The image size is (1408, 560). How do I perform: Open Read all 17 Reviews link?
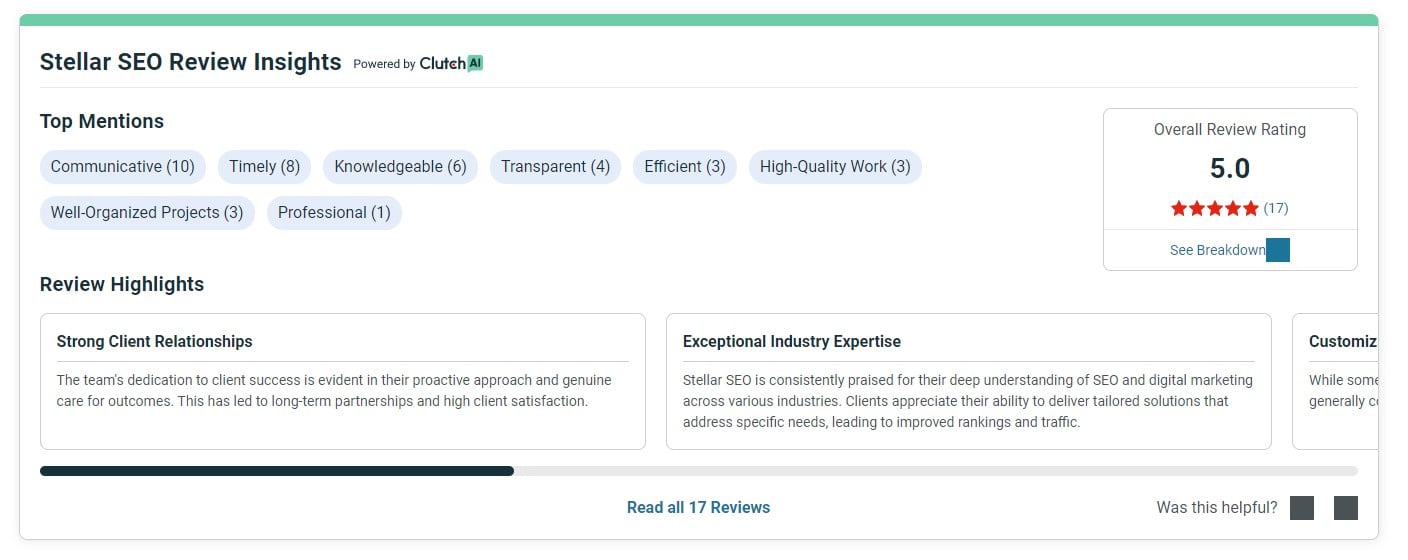(x=698, y=508)
